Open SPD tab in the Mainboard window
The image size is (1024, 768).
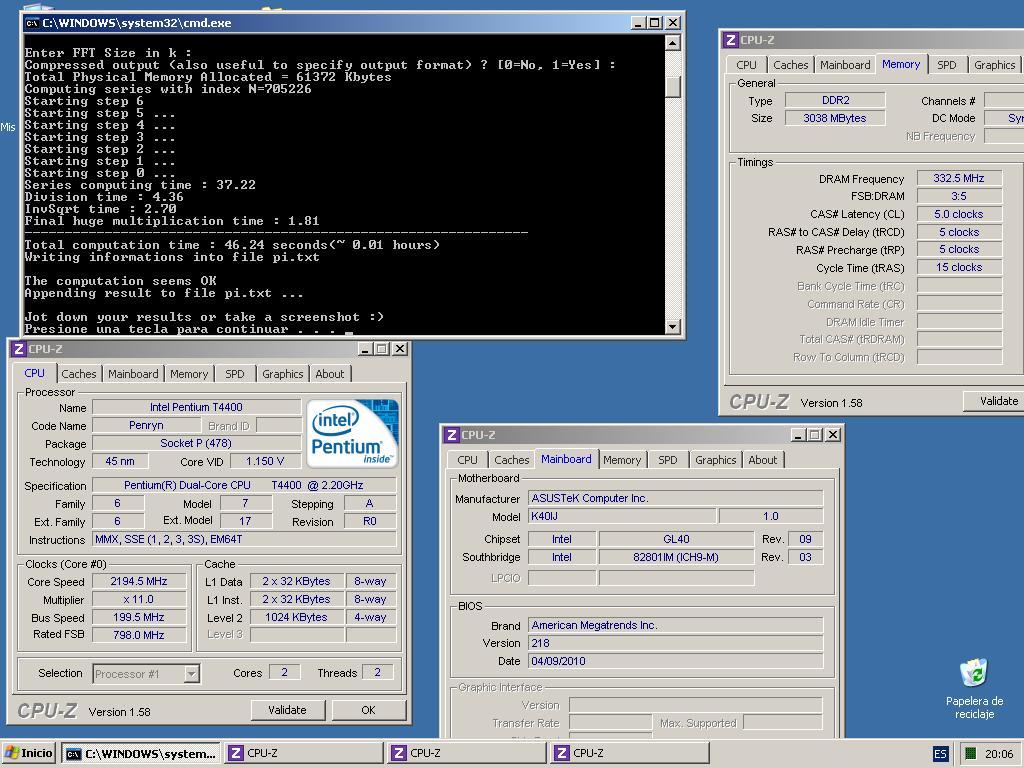click(x=667, y=460)
